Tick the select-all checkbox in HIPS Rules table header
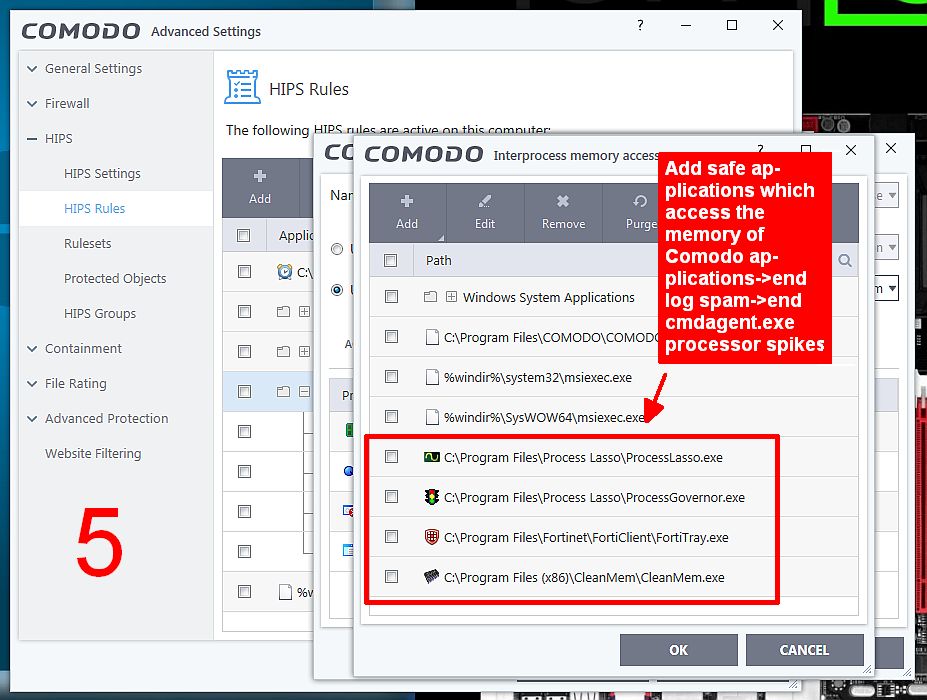The image size is (927, 700). 244,236
